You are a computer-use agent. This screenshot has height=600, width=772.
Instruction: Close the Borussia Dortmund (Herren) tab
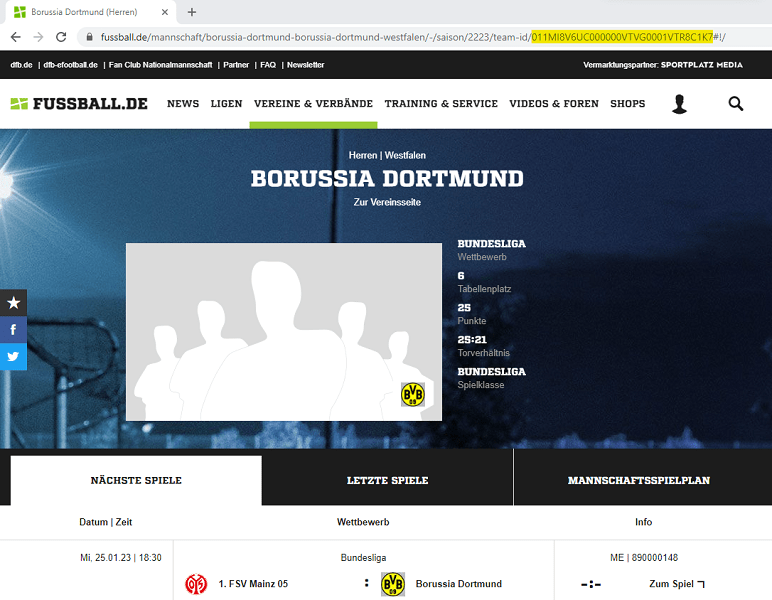pyautogui.click(x=165, y=12)
